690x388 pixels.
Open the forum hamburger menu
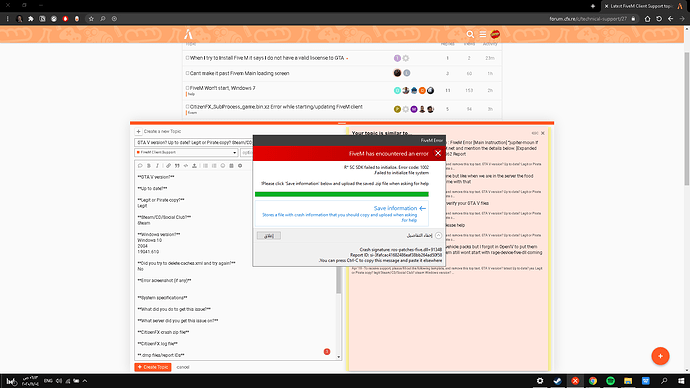pyautogui.click(x=483, y=34)
